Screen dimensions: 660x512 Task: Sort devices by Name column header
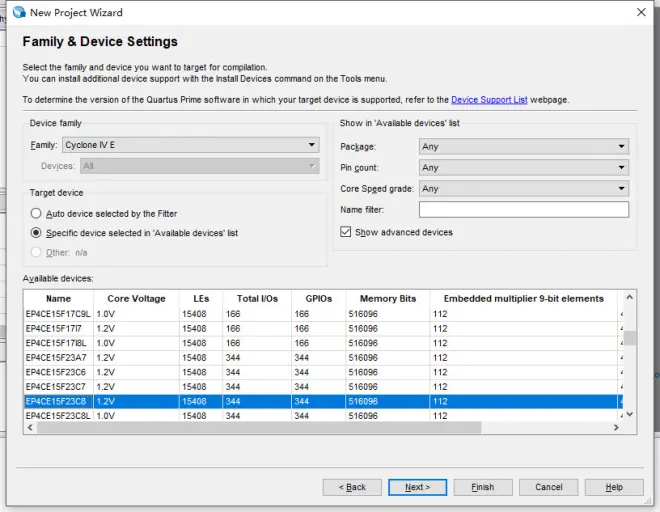coord(59,299)
